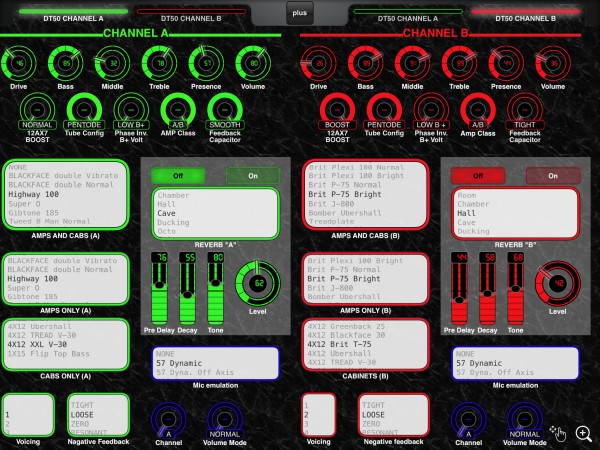Viewport: 600px width, 450px height.
Task: Click the Channel A Middle knob
Action: (112, 63)
